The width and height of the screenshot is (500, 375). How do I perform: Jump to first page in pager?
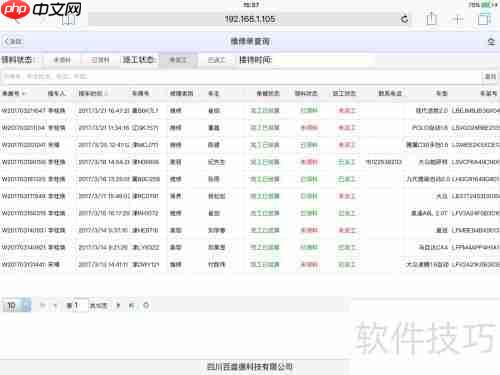[x=42, y=305]
